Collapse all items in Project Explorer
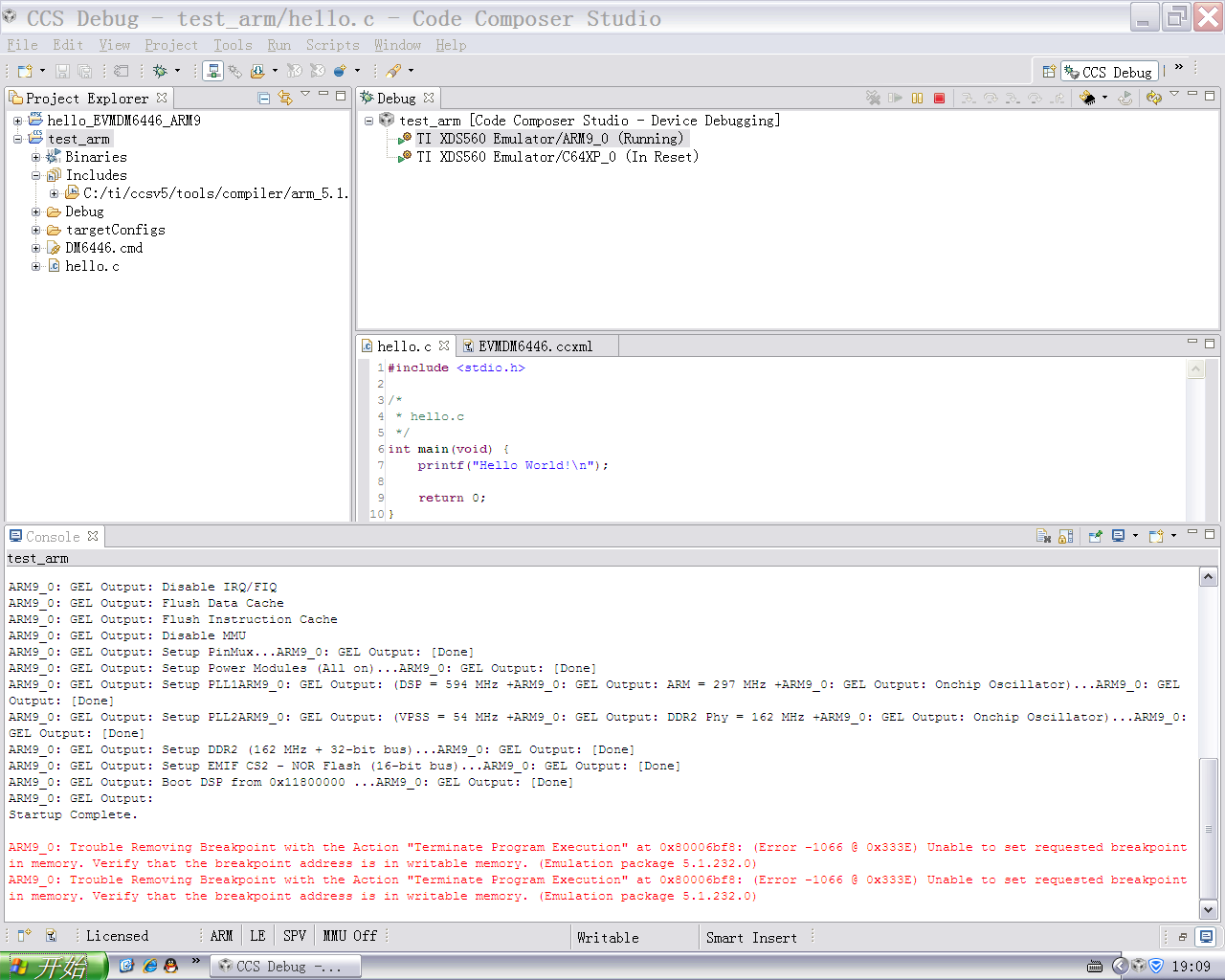The width and height of the screenshot is (1225, 980). tap(264, 98)
